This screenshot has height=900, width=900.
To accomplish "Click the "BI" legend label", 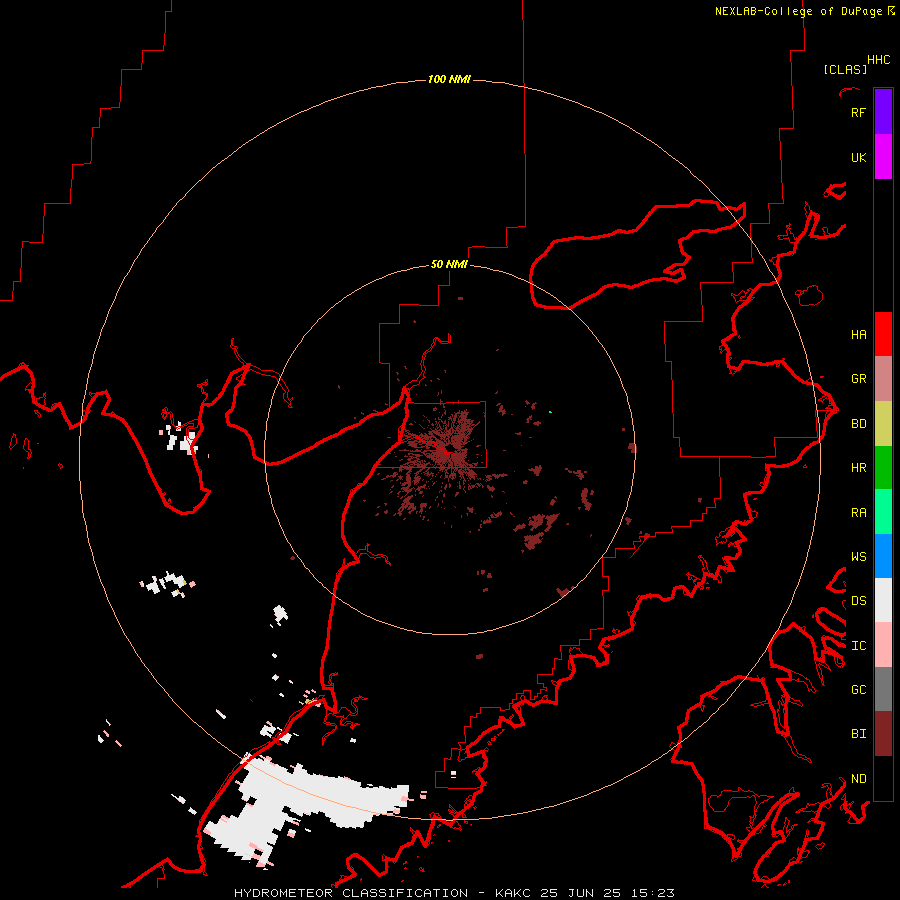I will 858,734.
